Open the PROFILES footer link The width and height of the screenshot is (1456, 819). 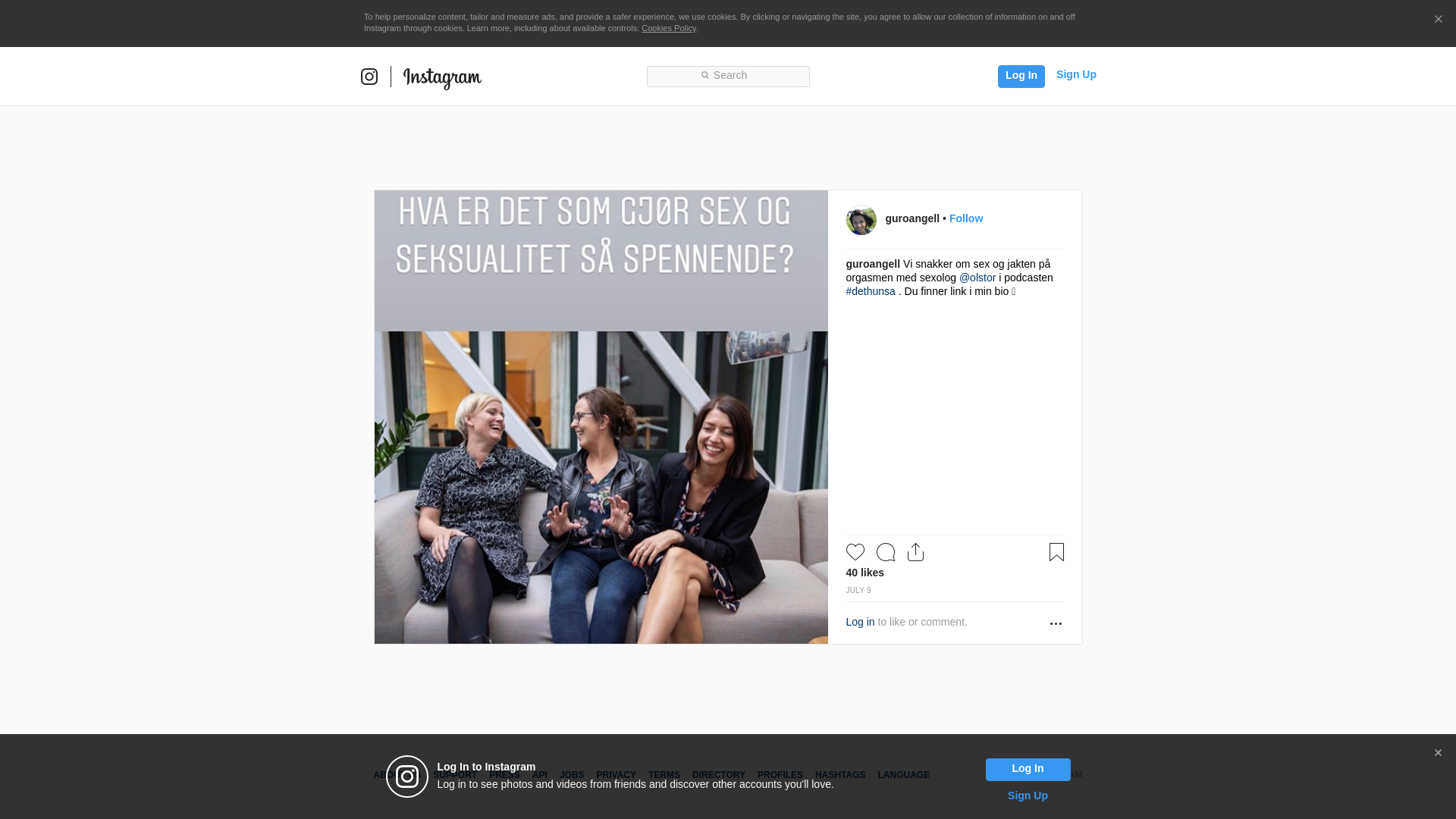click(x=780, y=775)
